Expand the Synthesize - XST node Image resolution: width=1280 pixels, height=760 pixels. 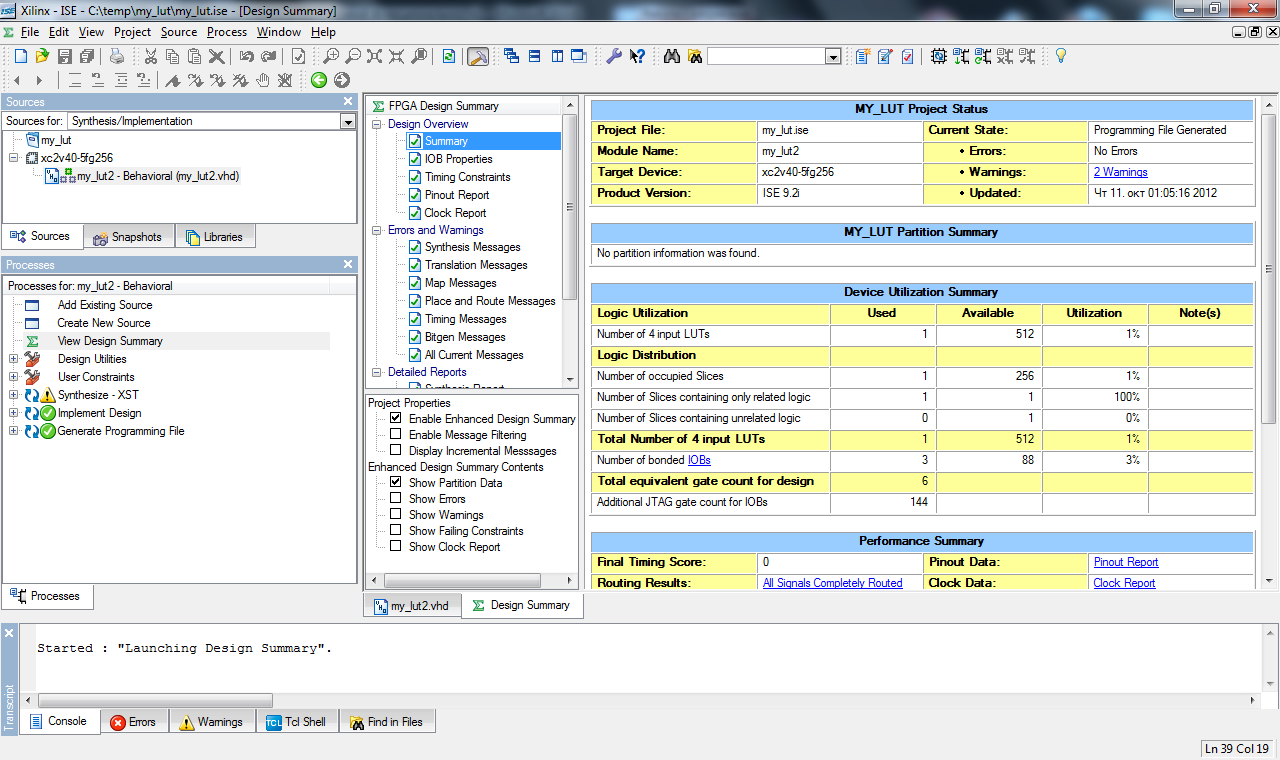[x=13, y=395]
